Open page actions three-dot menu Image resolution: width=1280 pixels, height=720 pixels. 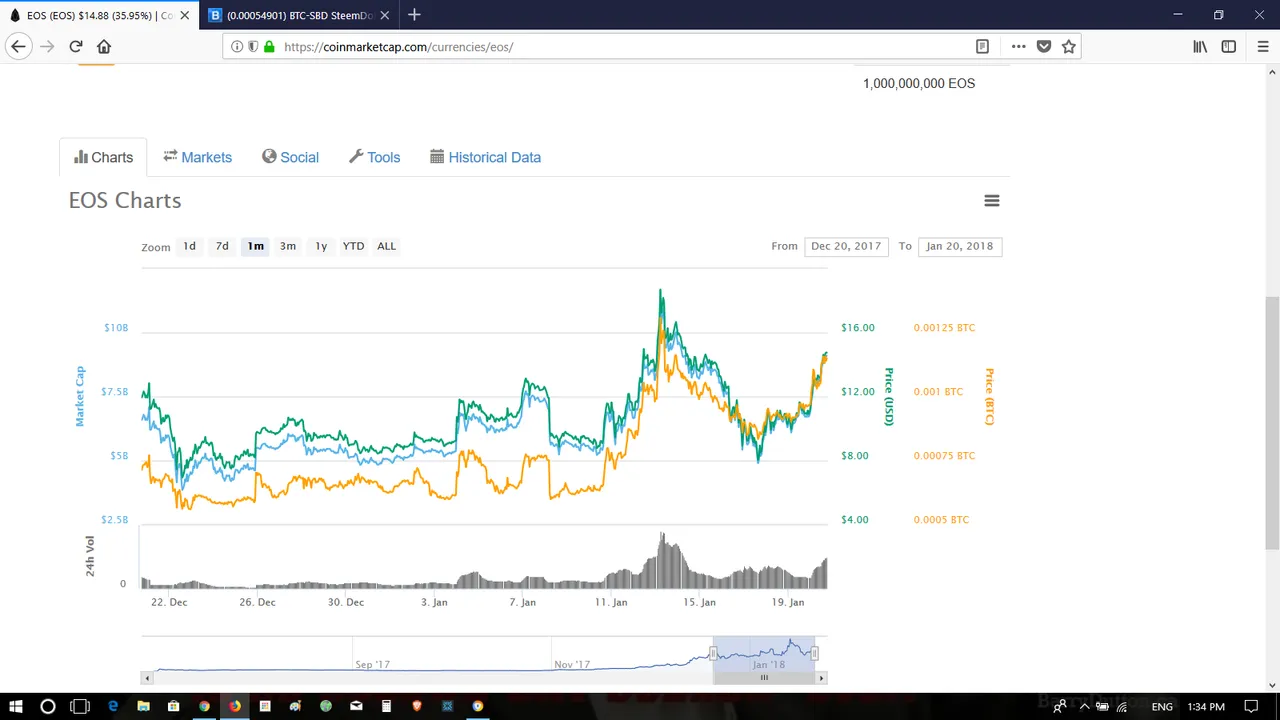coord(1018,46)
